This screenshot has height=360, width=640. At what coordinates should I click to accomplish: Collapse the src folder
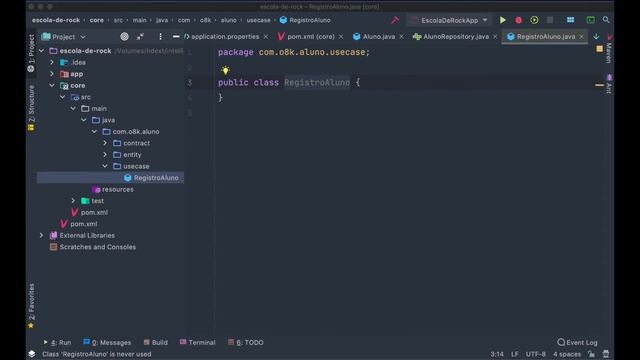62,97
